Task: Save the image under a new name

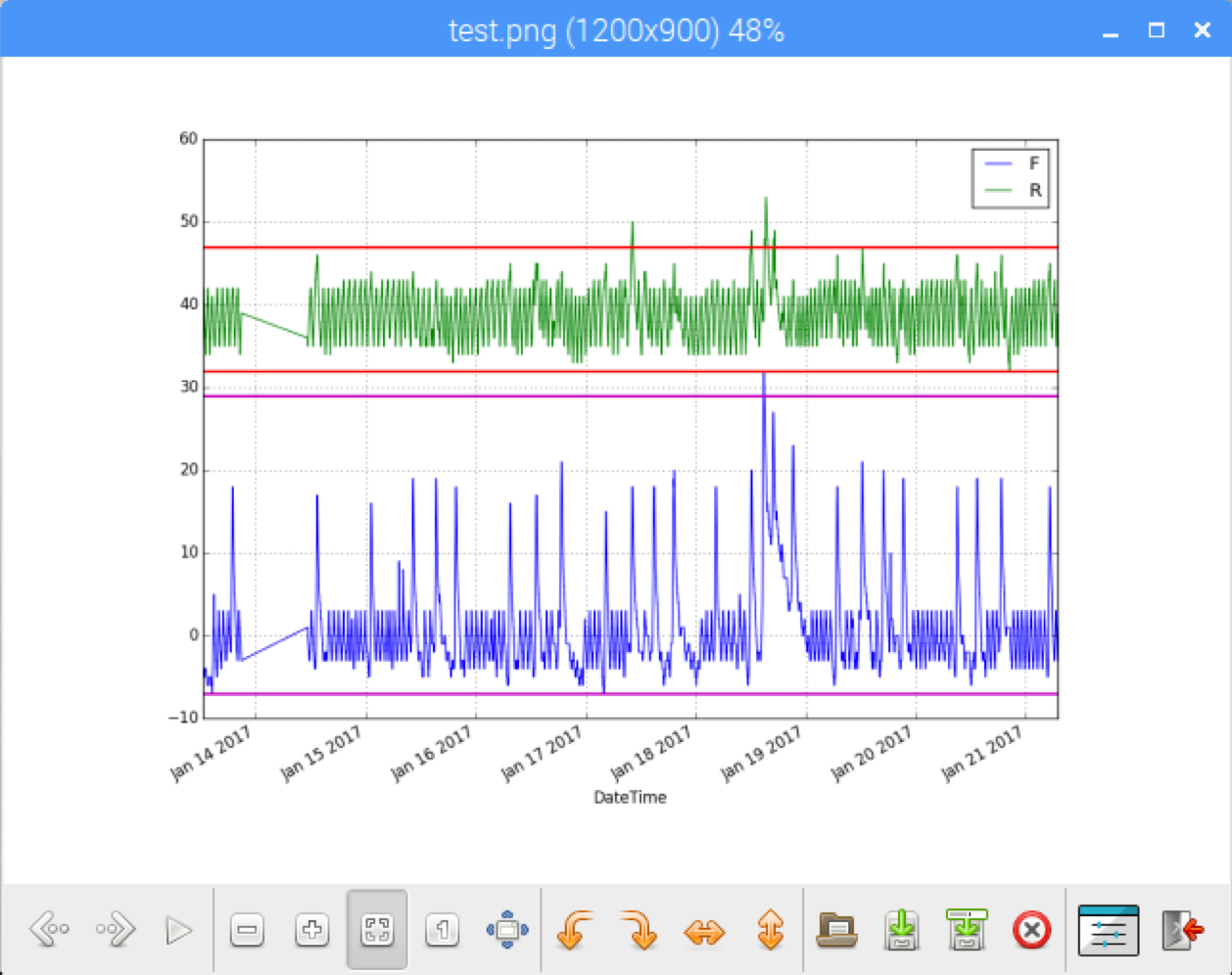Action: point(966,931)
